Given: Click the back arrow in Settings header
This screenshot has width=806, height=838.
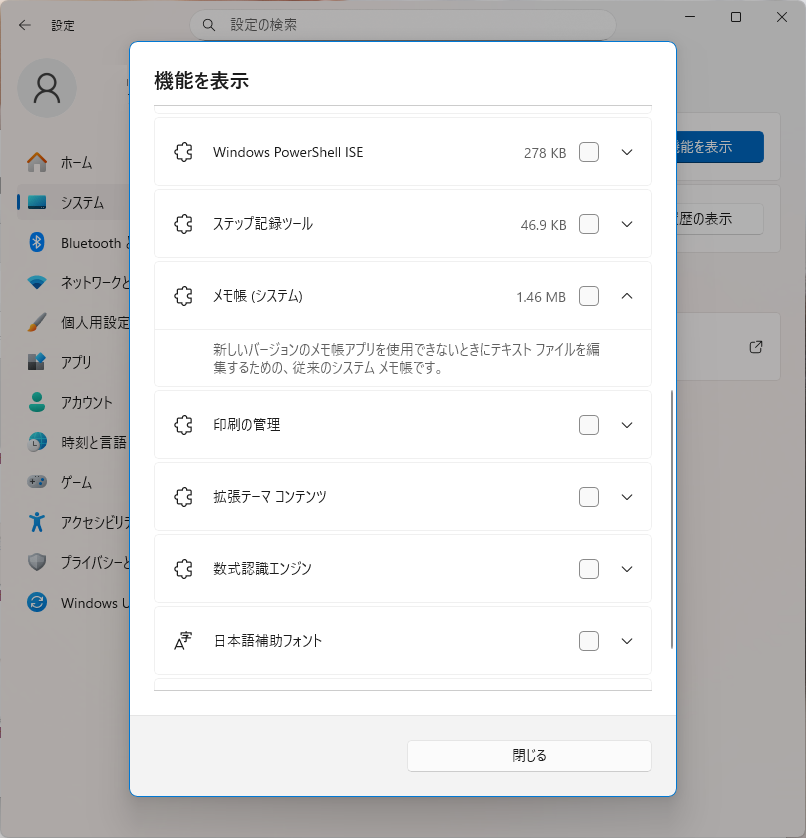Looking at the screenshot, I should [x=25, y=25].
